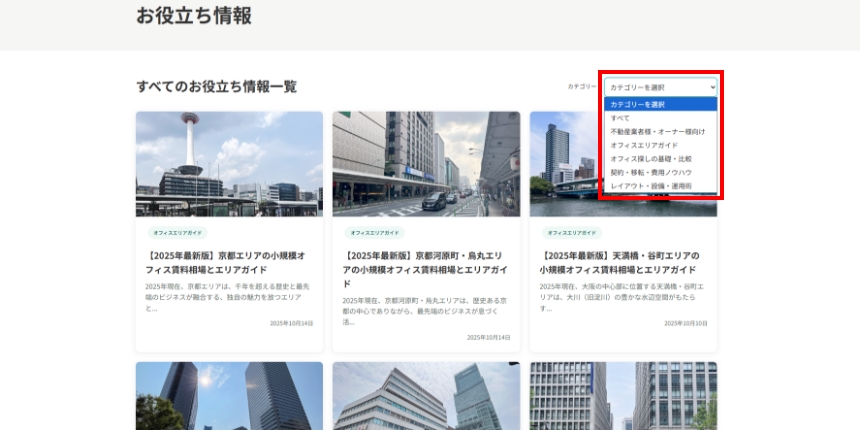This screenshot has height=431, width=860.
Task: Pick 'オフィスエリアガイド' in the dropdown list
Action: click(643, 145)
